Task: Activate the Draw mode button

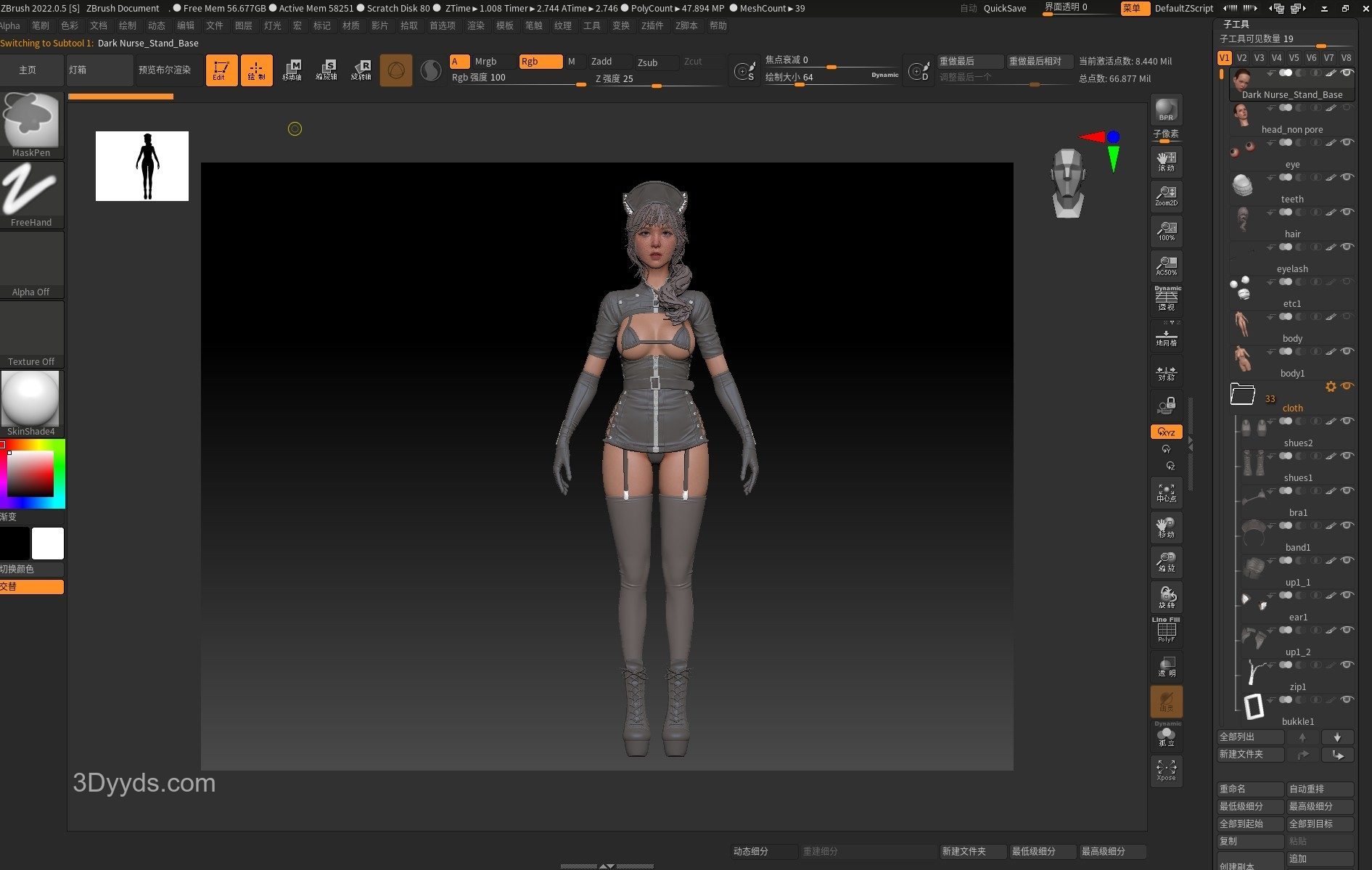Action: (x=256, y=70)
